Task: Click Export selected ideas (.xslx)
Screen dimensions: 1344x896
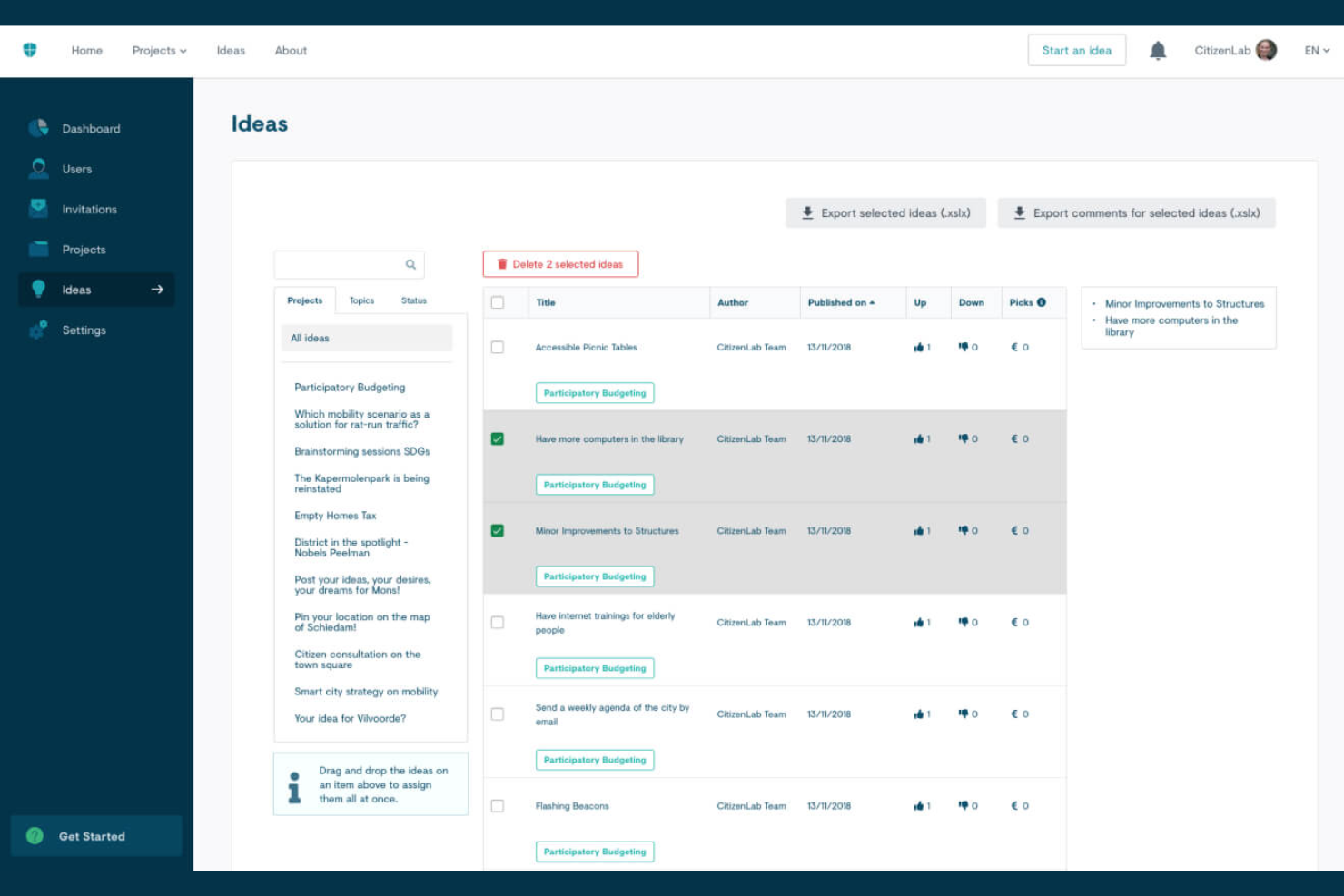Action: click(x=885, y=212)
